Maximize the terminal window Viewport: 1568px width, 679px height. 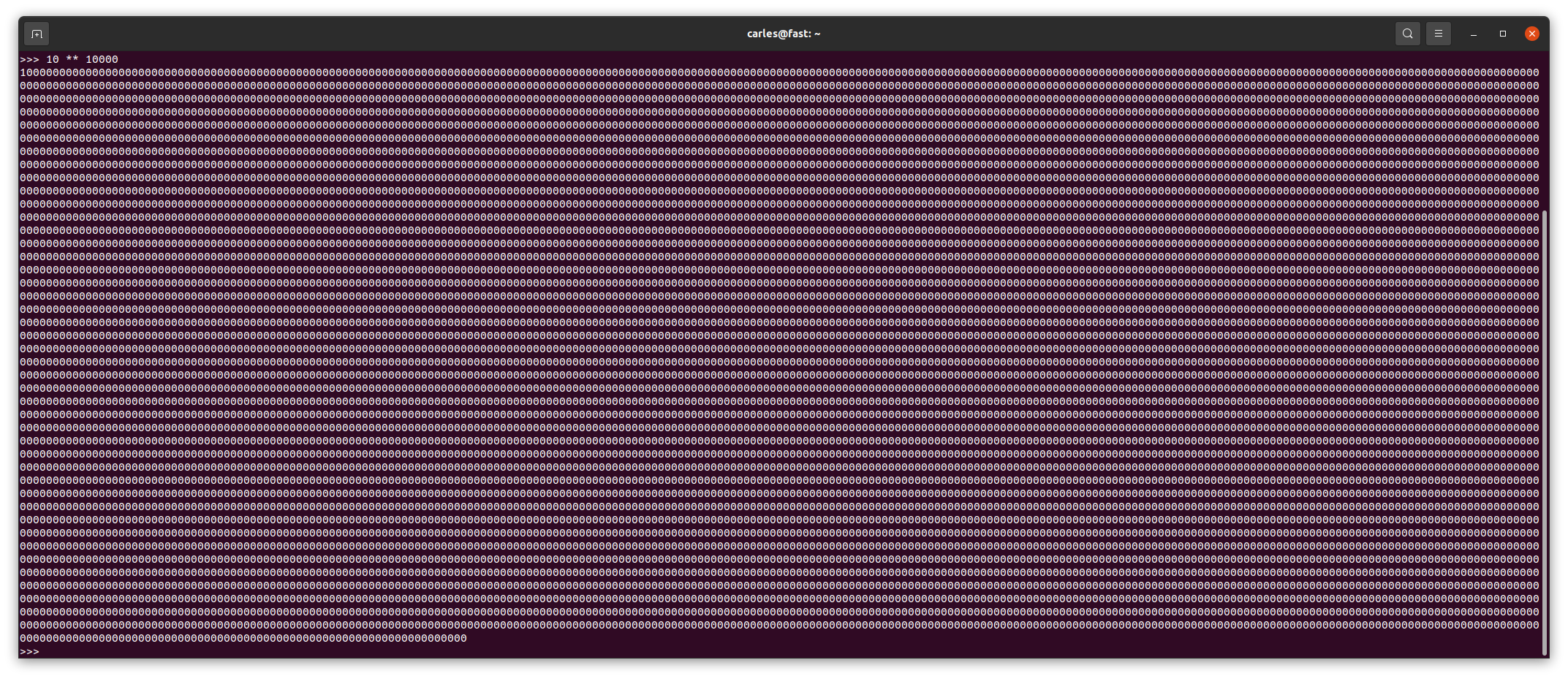1503,34
